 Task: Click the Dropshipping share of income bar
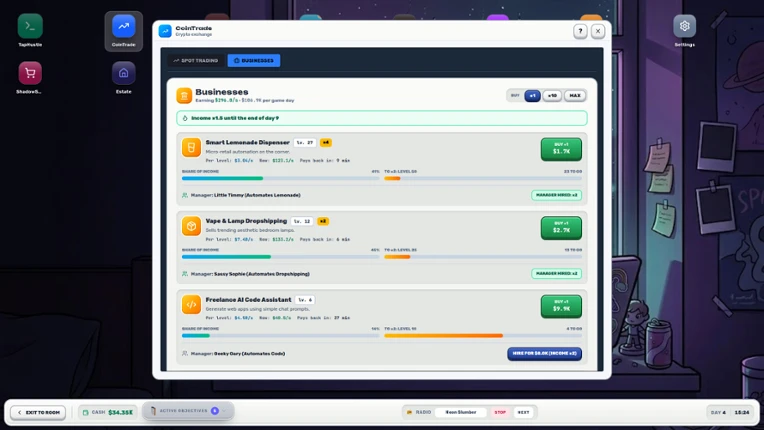(281, 257)
